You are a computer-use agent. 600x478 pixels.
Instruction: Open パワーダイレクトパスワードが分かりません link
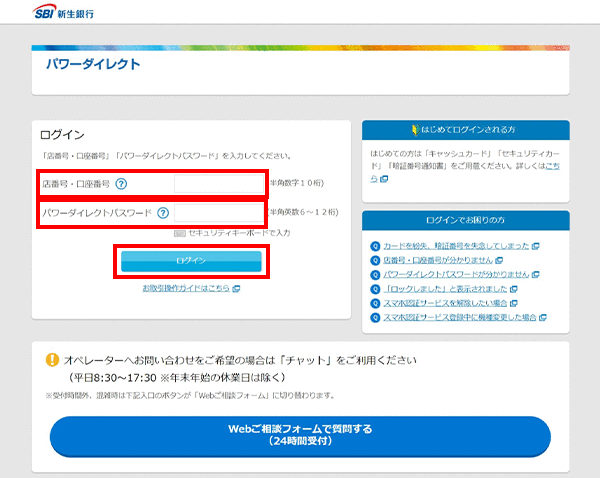point(456,274)
